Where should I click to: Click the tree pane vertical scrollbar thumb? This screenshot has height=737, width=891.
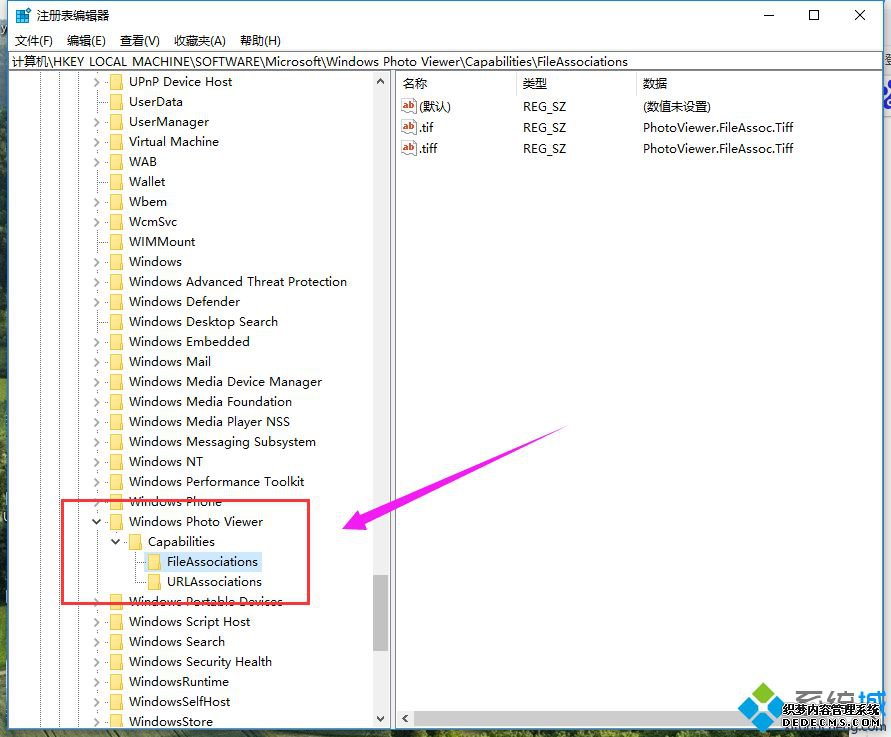tap(381, 613)
